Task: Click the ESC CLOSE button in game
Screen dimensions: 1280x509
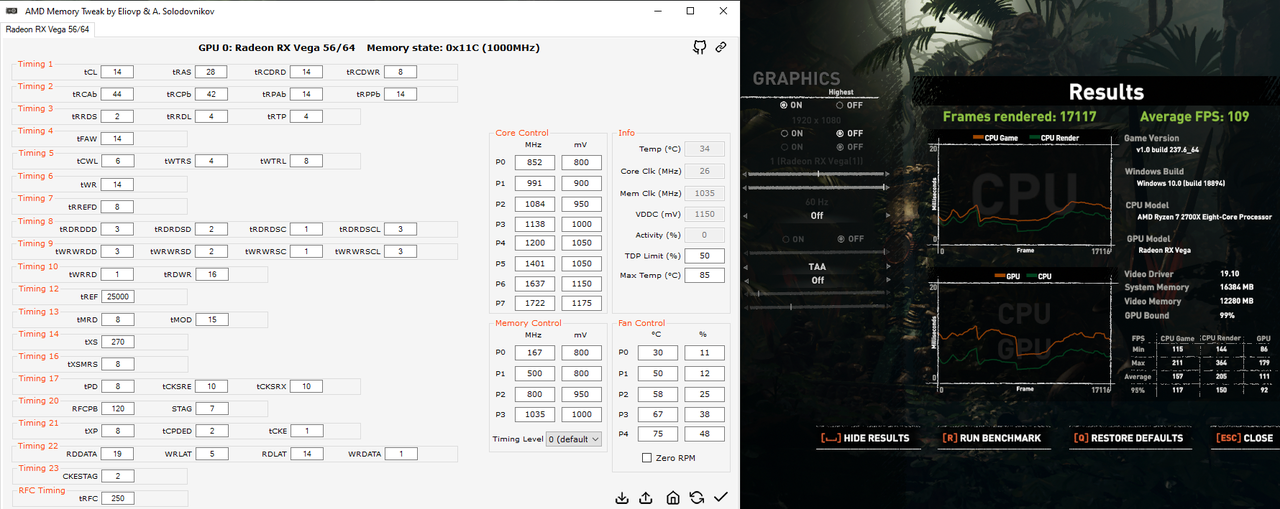Action: point(1244,438)
